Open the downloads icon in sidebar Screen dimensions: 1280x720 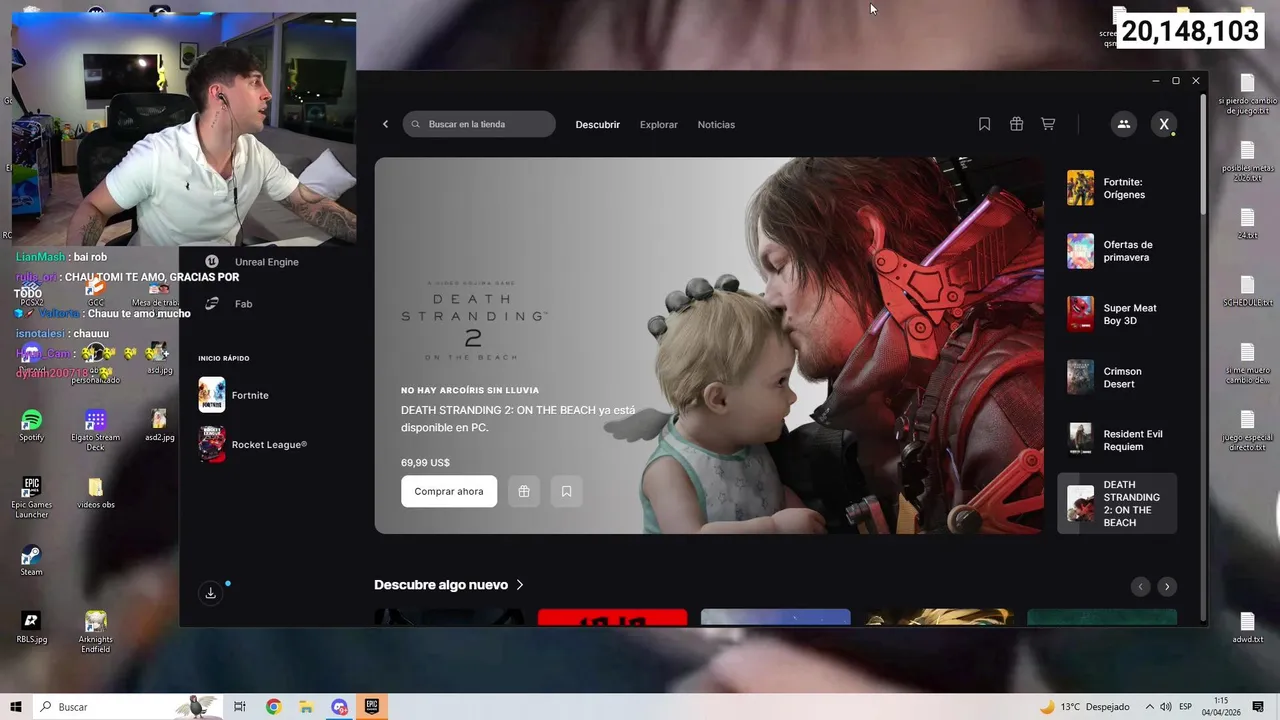[x=211, y=593]
